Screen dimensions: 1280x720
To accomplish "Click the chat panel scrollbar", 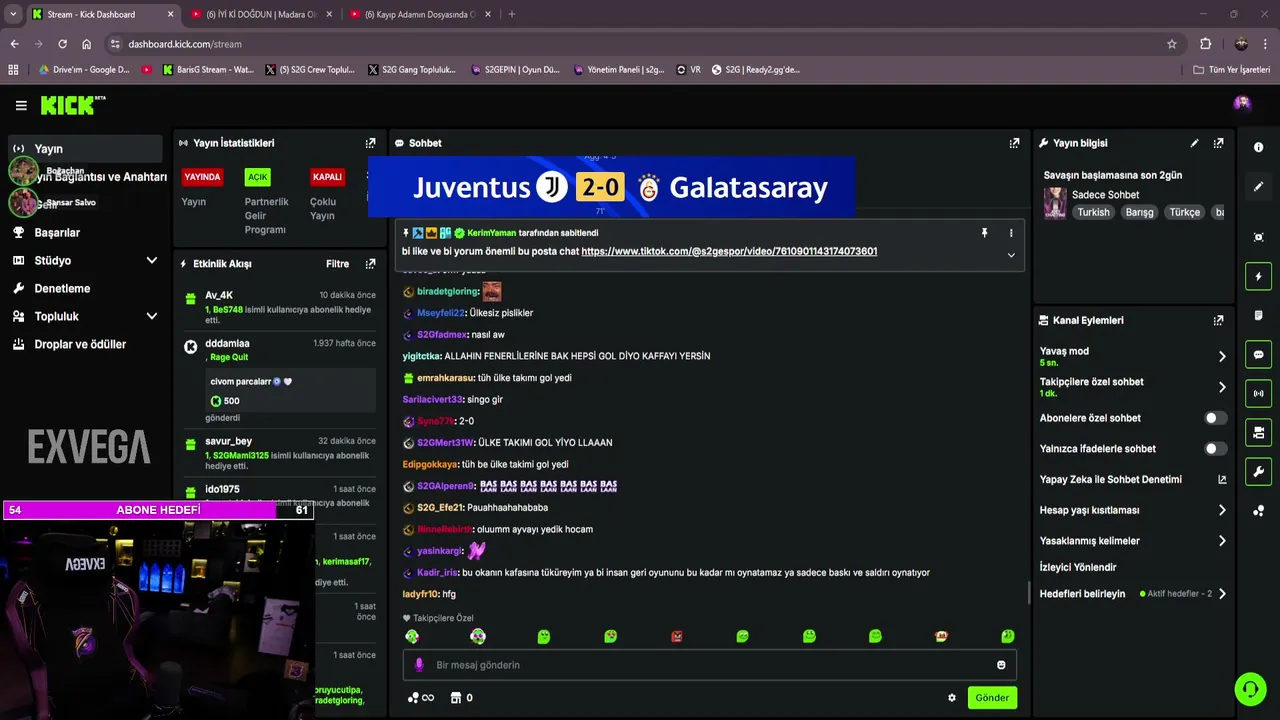I will pyautogui.click(x=1029, y=592).
